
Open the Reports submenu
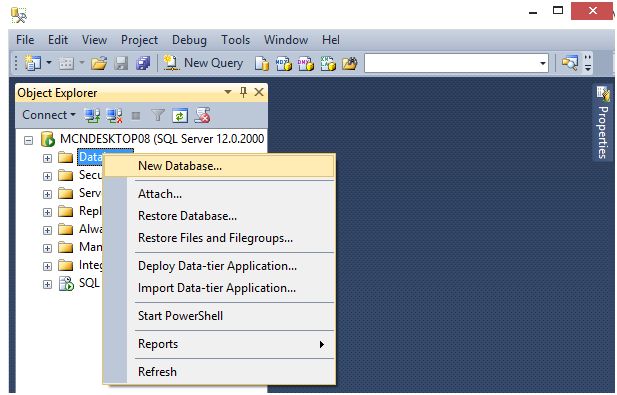219,344
